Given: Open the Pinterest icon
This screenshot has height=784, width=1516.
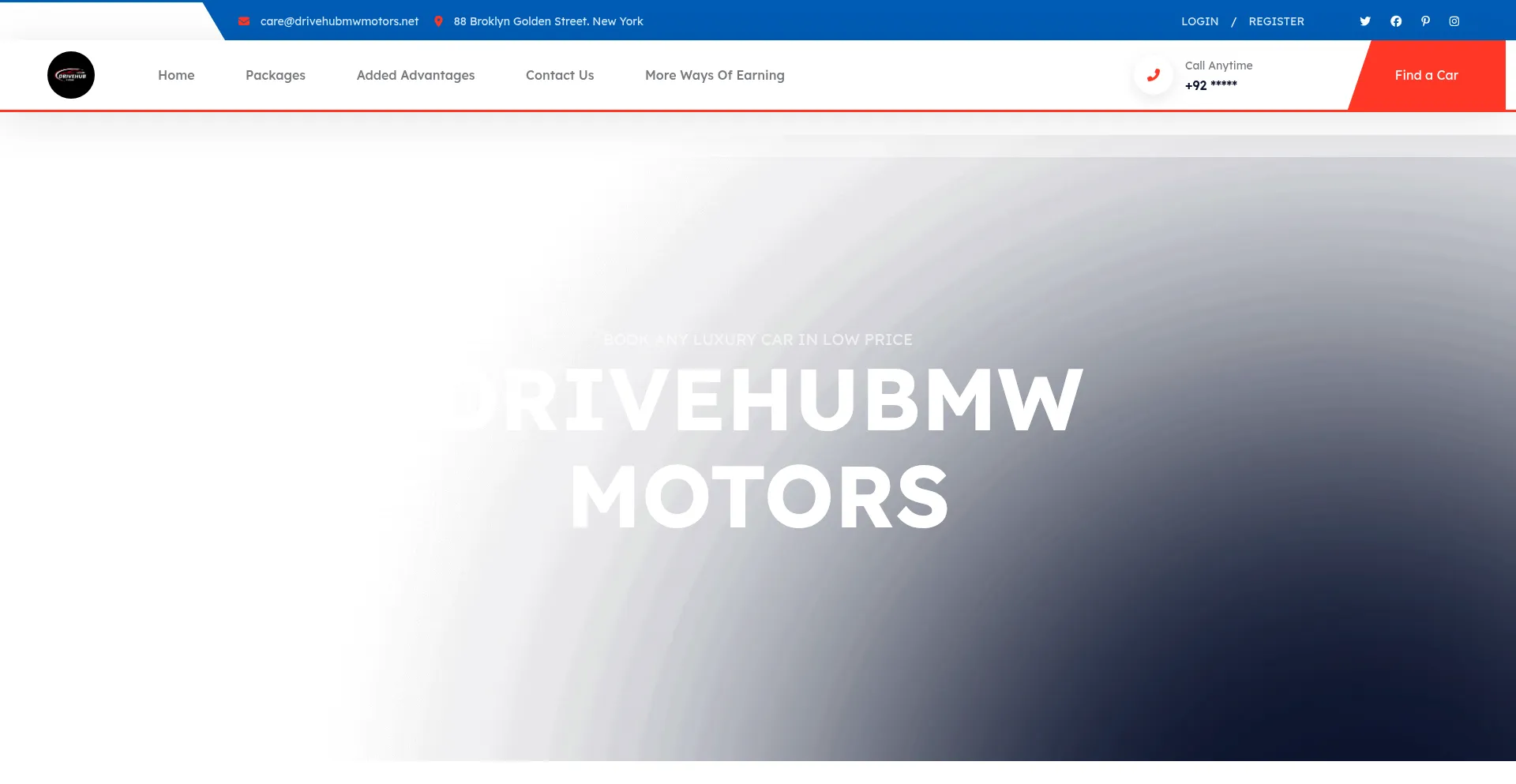Looking at the screenshot, I should [1425, 21].
